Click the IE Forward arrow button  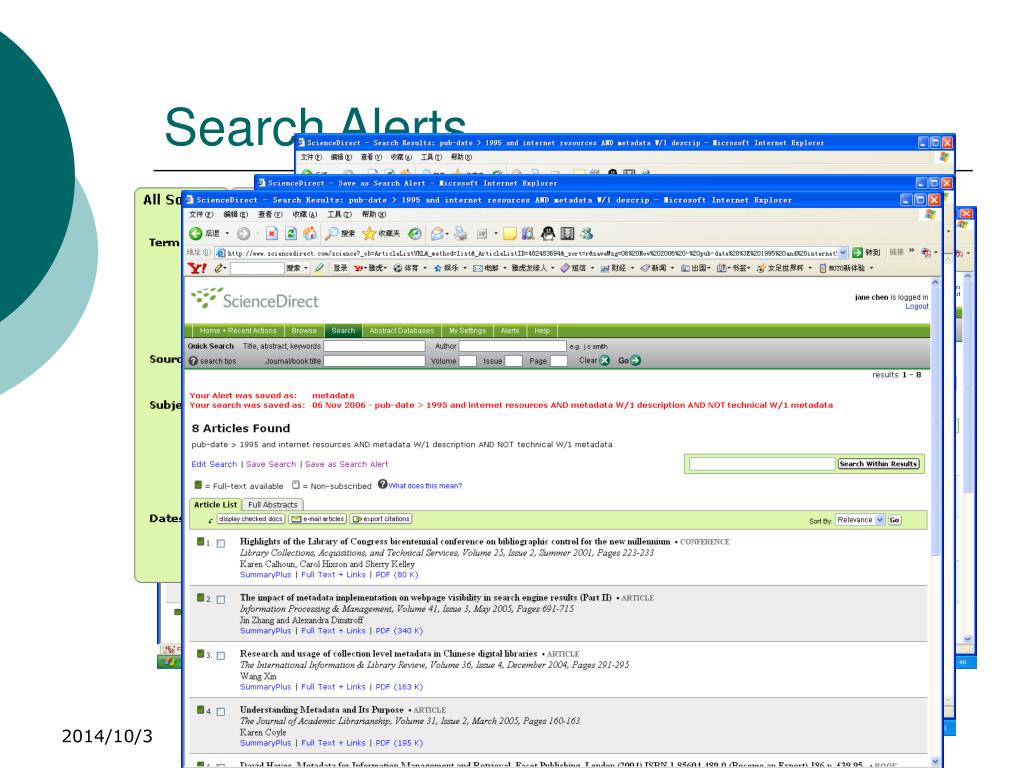click(x=244, y=233)
